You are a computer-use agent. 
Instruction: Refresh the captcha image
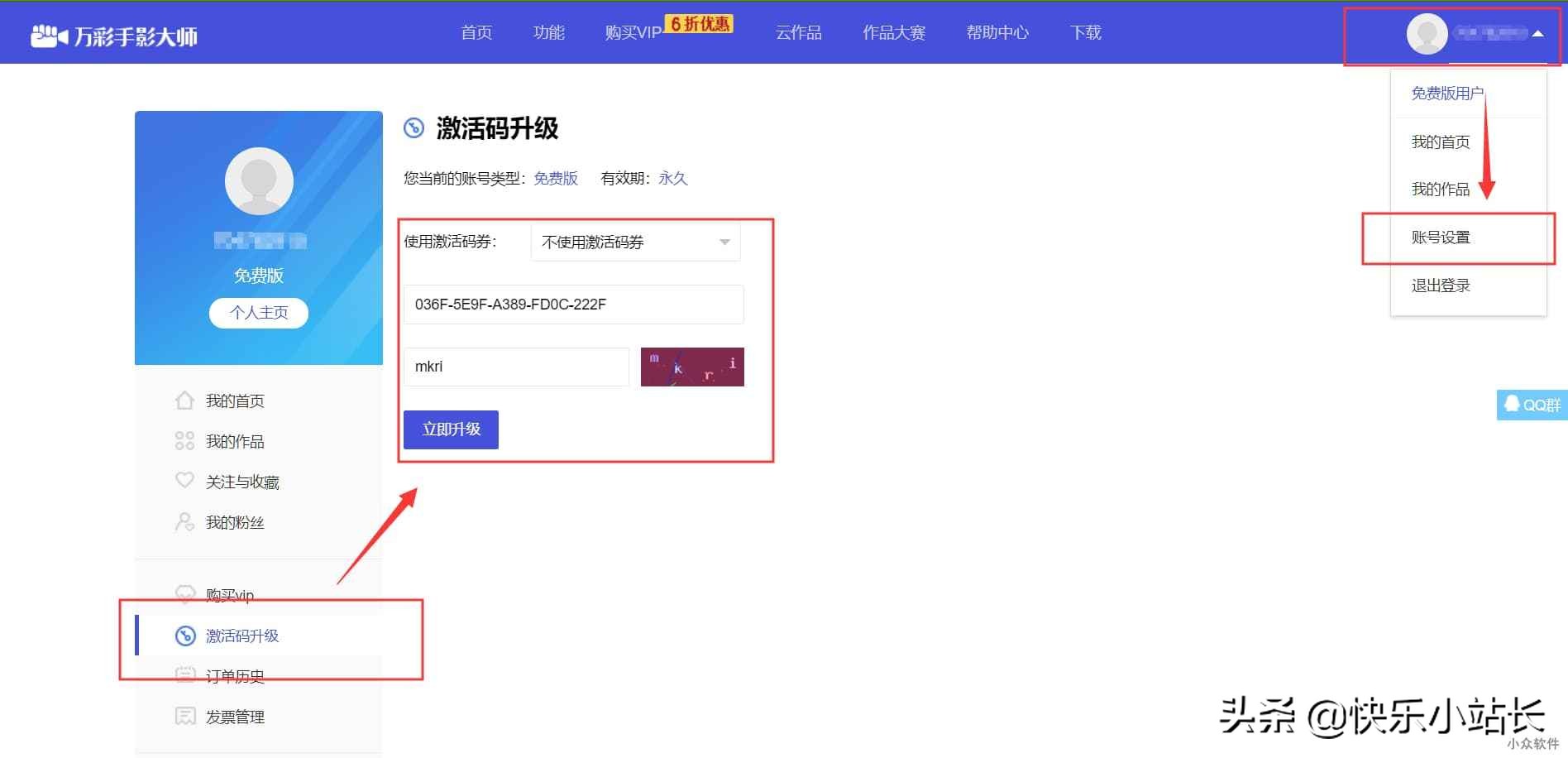click(x=692, y=367)
